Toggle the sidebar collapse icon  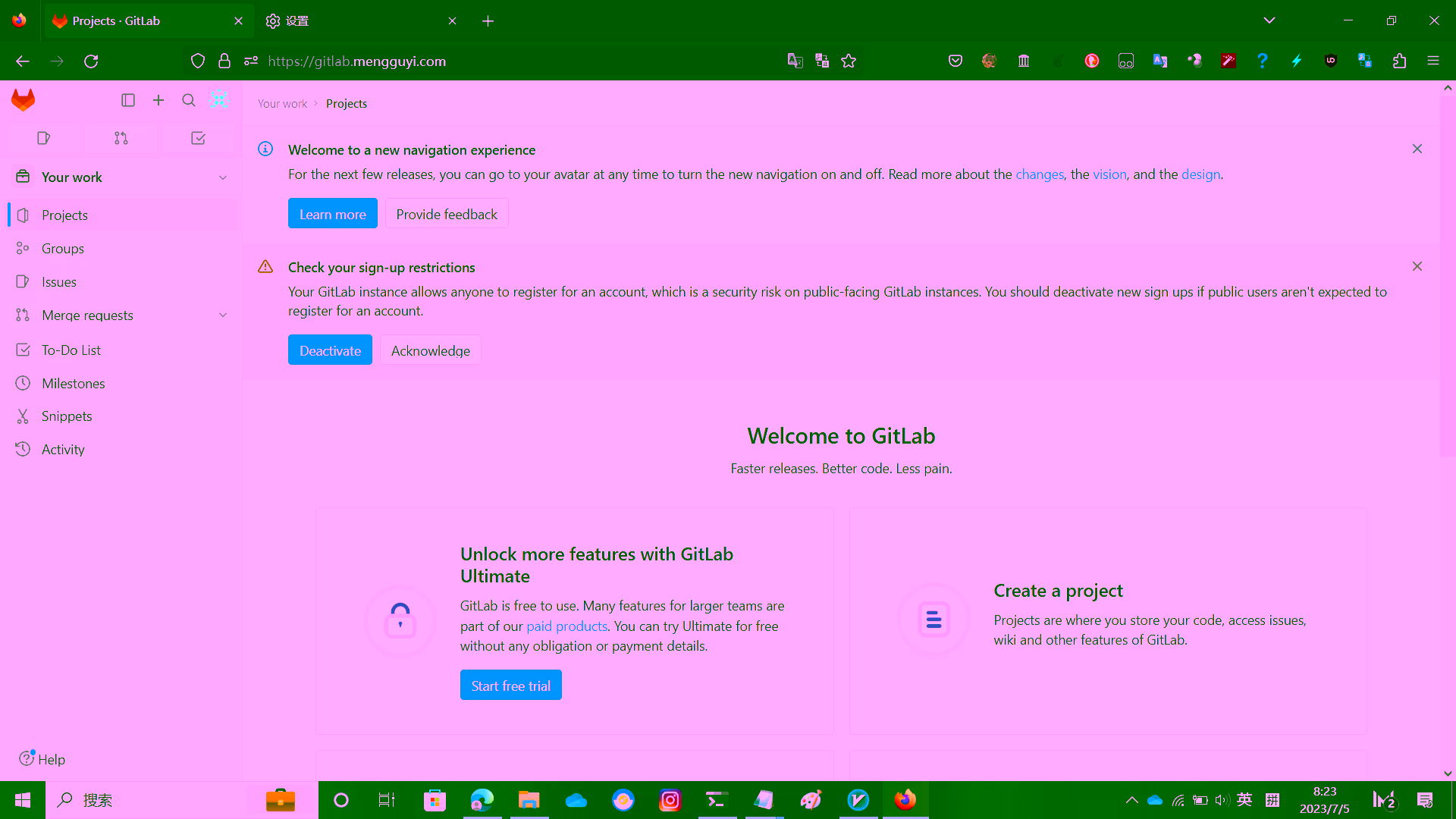tap(128, 100)
